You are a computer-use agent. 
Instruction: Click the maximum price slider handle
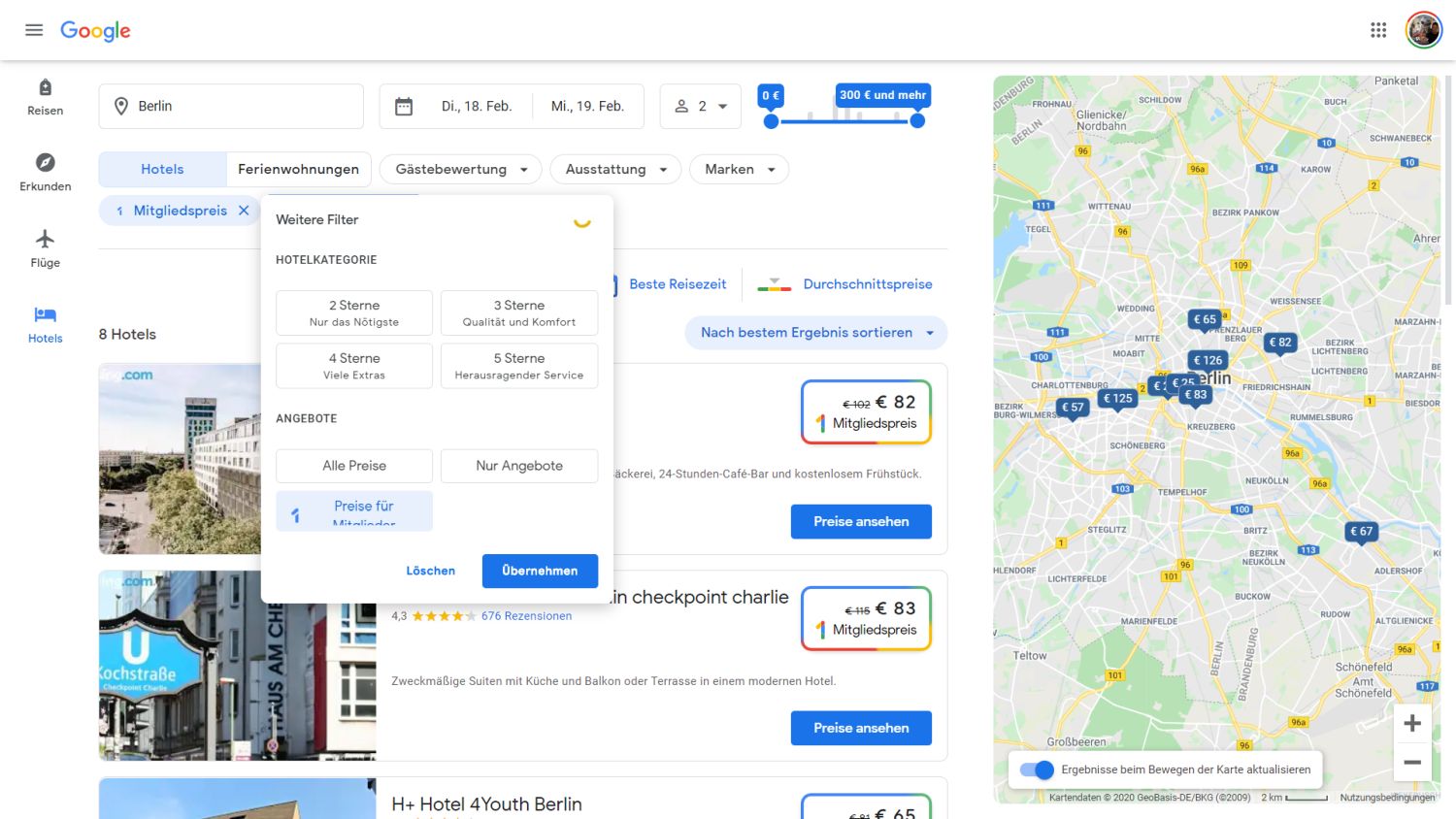pyautogui.click(x=917, y=121)
